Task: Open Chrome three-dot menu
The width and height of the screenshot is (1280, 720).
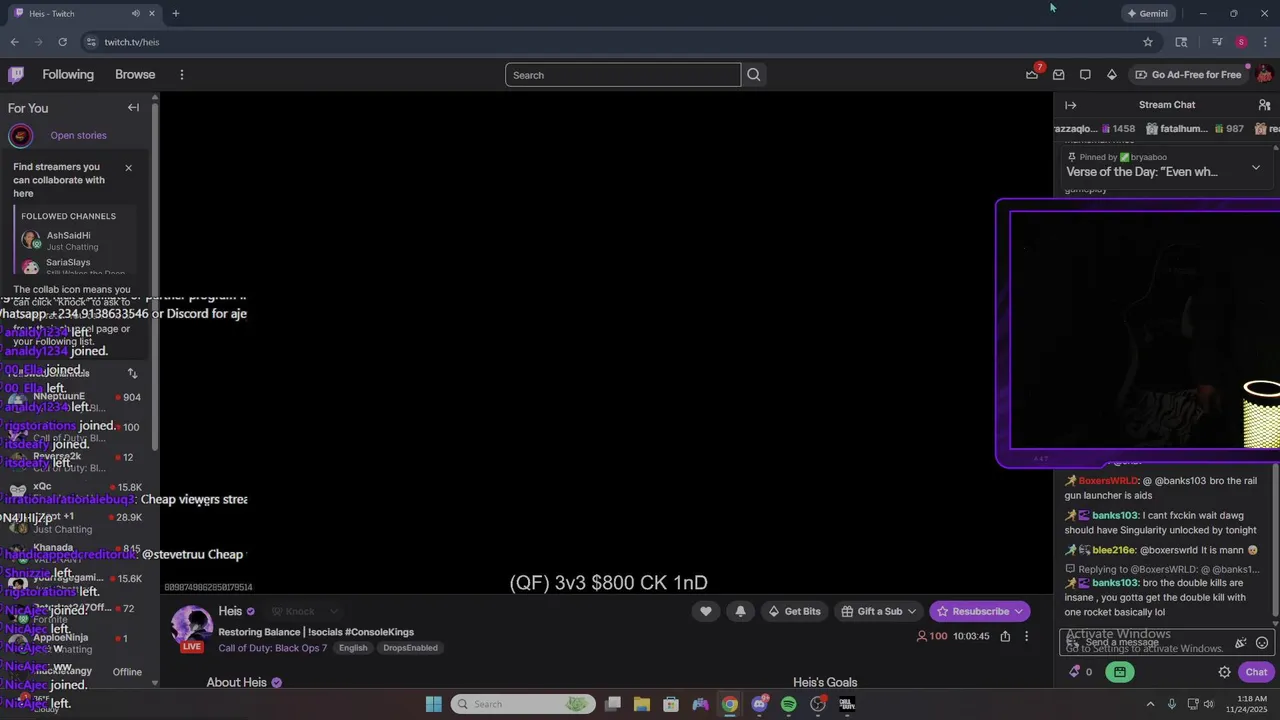Action: [1264, 42]
